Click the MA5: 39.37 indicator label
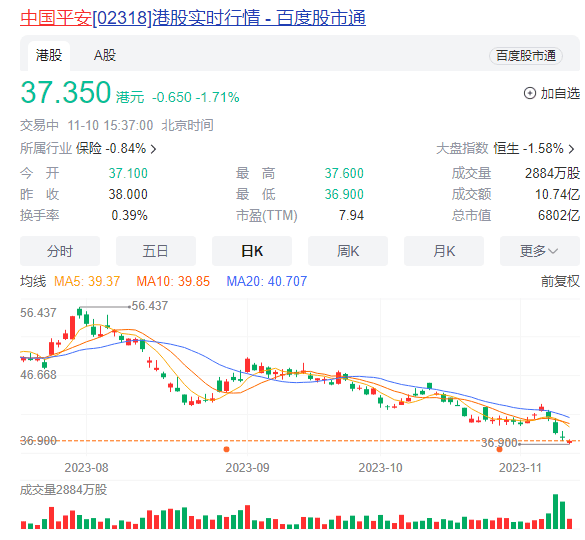Screen dimensions: 585x540 pos(87,281)
